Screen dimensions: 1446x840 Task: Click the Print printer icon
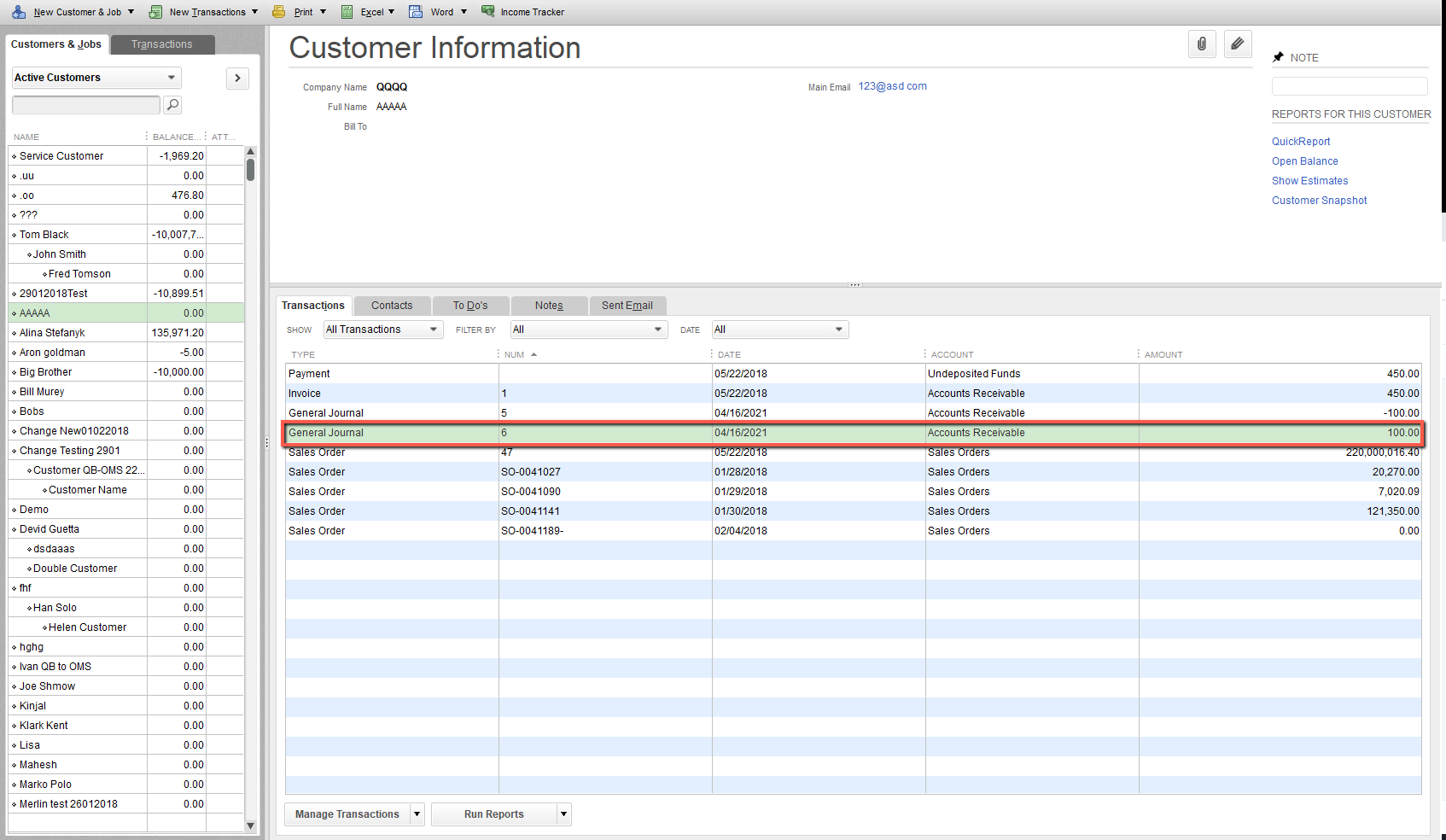click(x=279, y=12)
